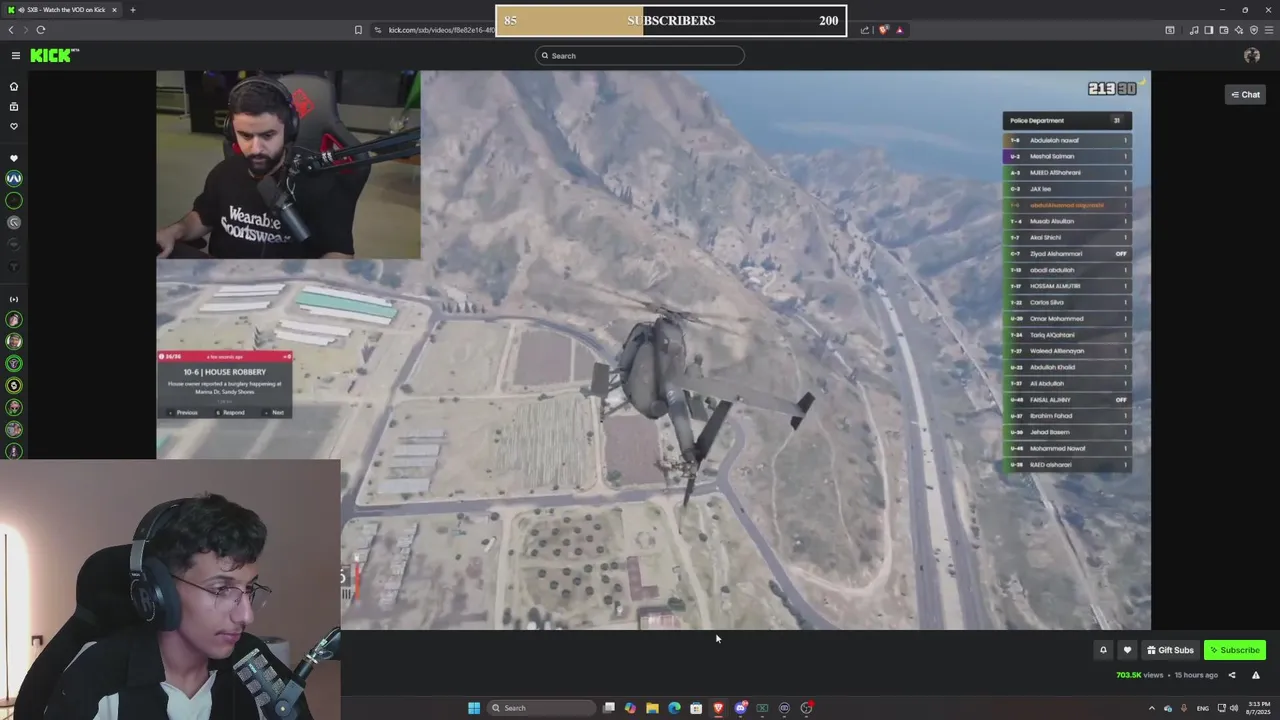
Task: Show the Chat panel
Action: pos(1245,94)
